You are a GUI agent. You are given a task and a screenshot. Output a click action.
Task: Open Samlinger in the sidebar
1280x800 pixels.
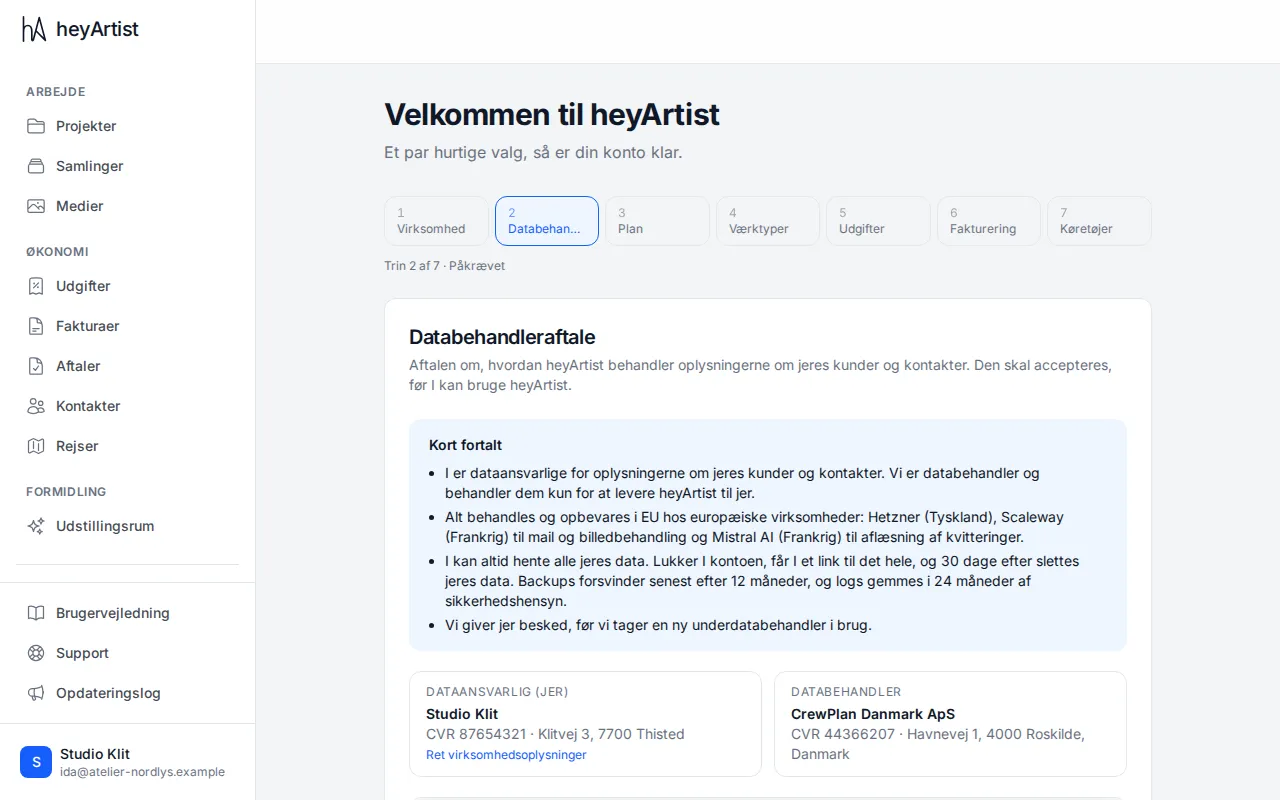point(128,166)
